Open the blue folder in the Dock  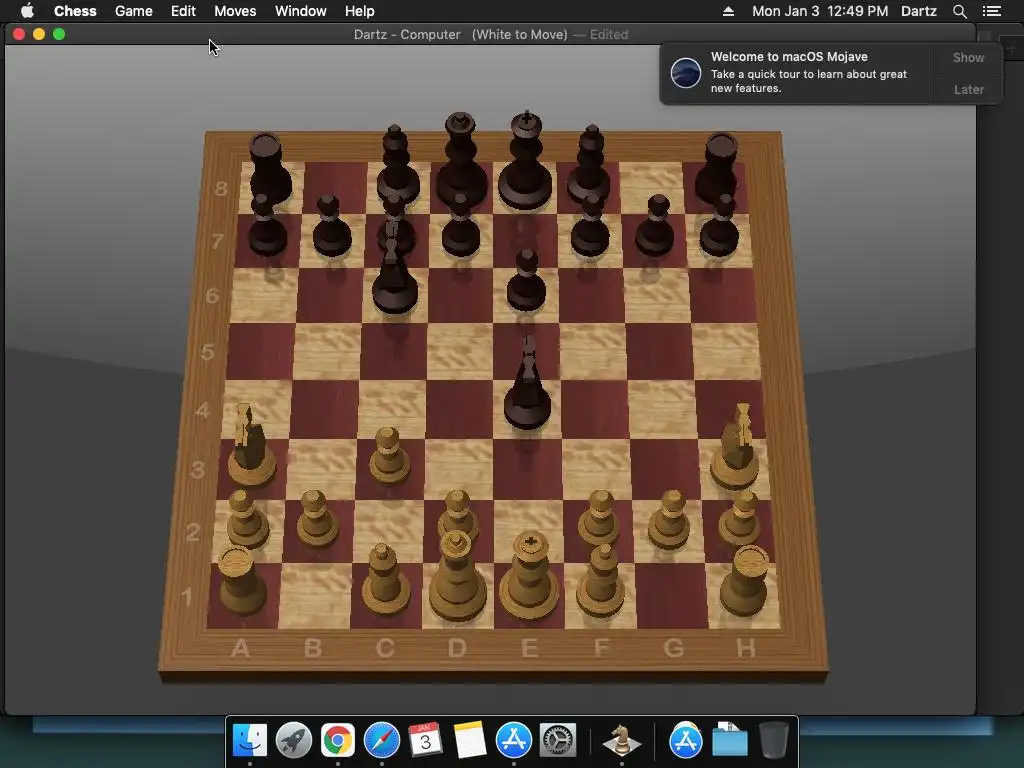[729, 741]
